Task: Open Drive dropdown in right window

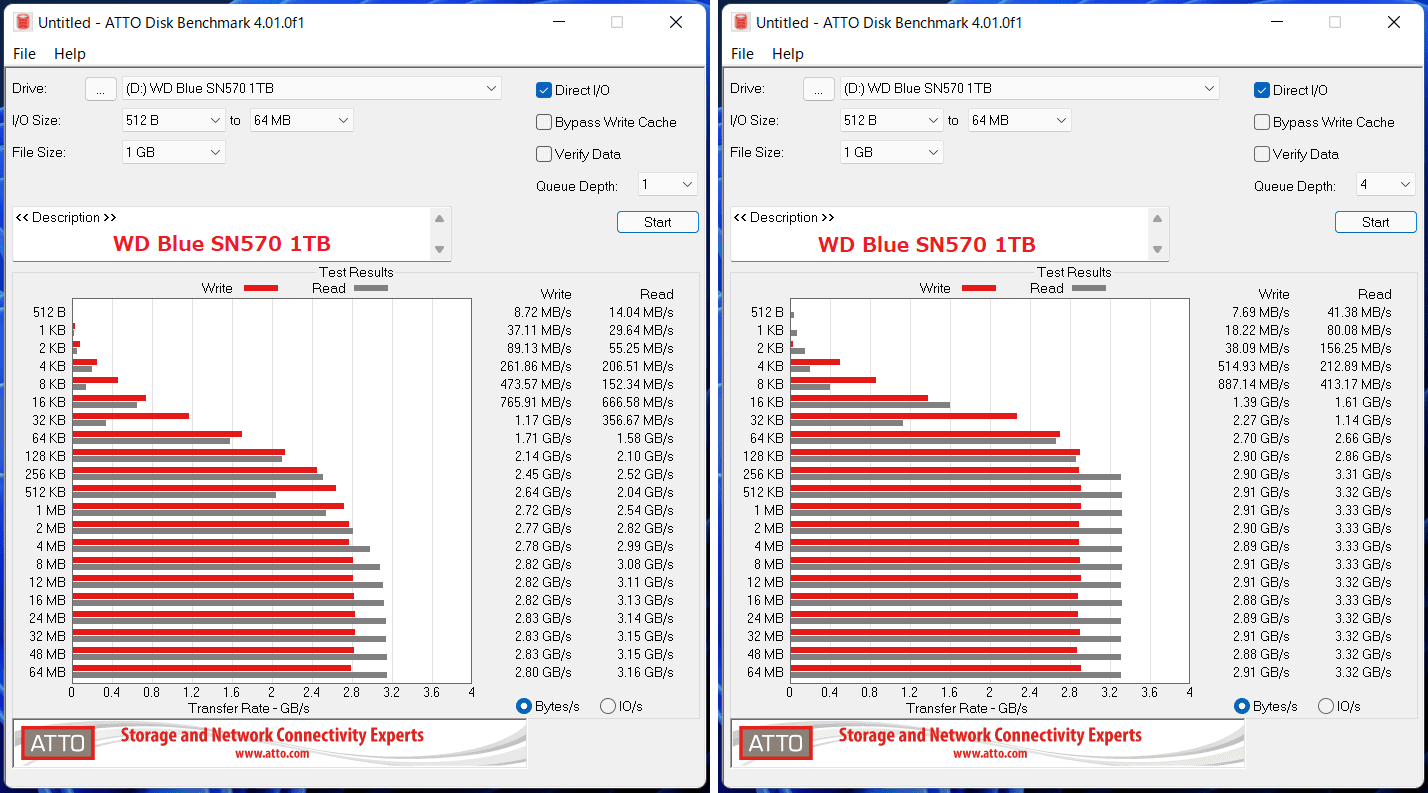Action: [x=1029, y=88]
